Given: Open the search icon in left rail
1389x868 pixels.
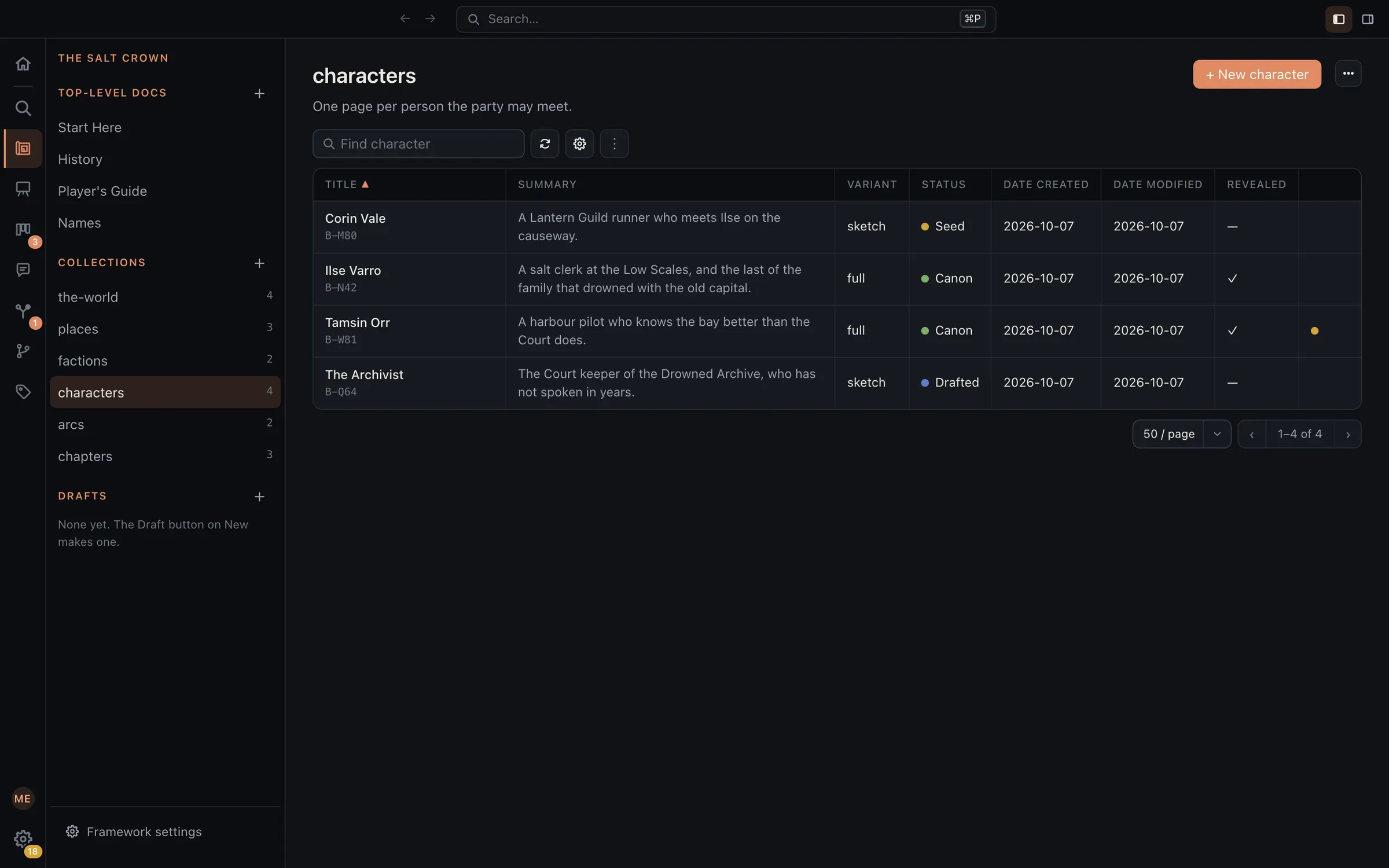Looking at the screenshot, I should [x=23, y=108].
